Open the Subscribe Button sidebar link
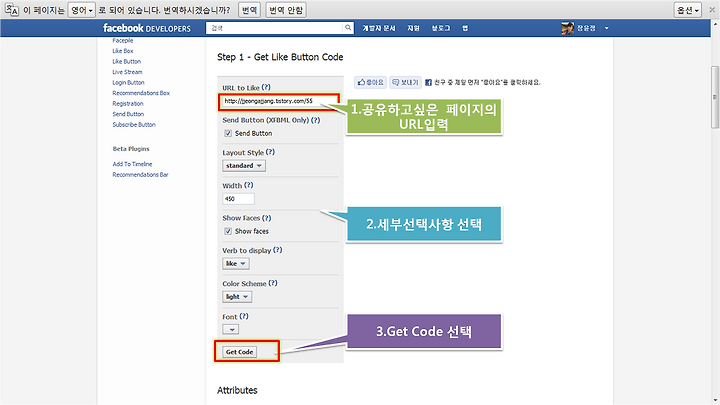Screen dimensions: 720x405 pyautogui.click(x=134, y=125)
